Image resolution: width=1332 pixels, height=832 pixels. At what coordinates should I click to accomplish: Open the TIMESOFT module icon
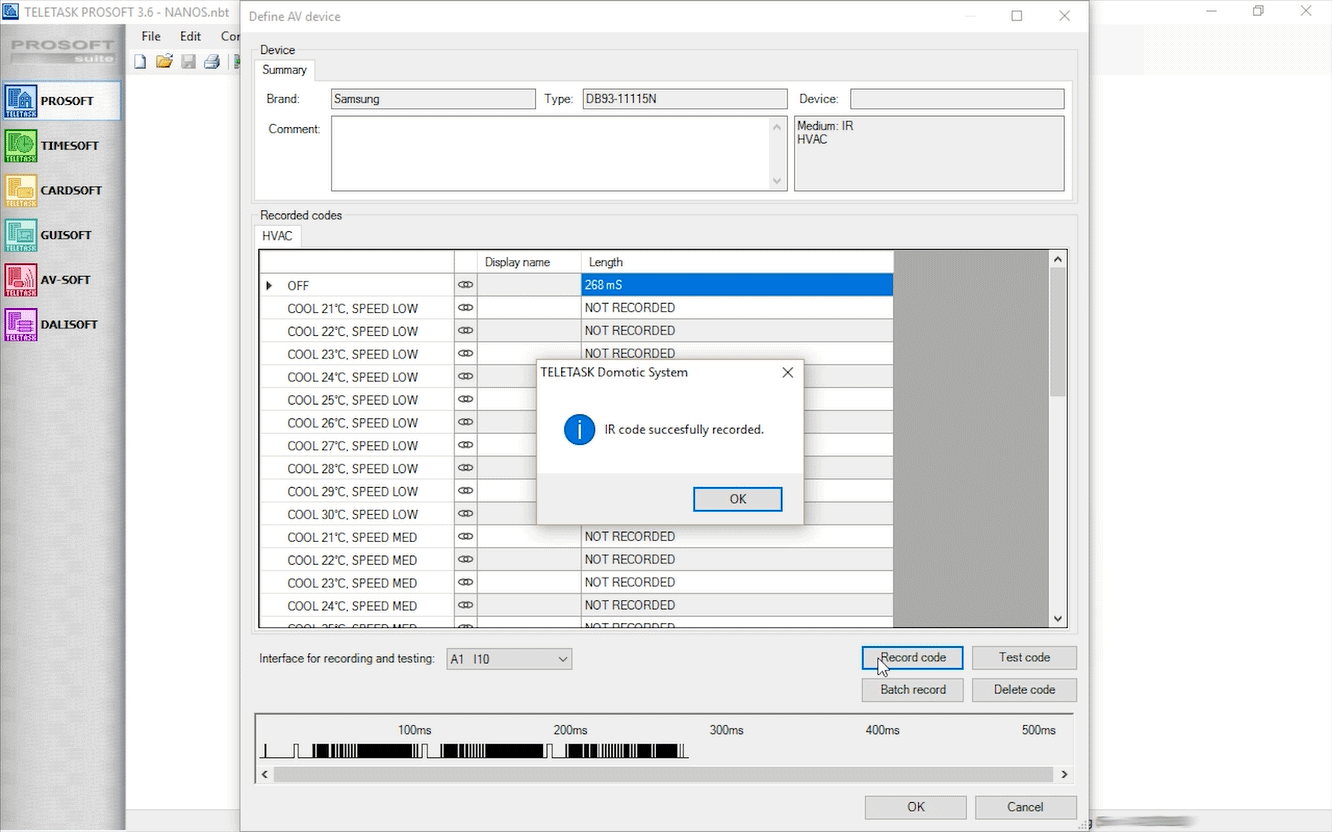21,146
